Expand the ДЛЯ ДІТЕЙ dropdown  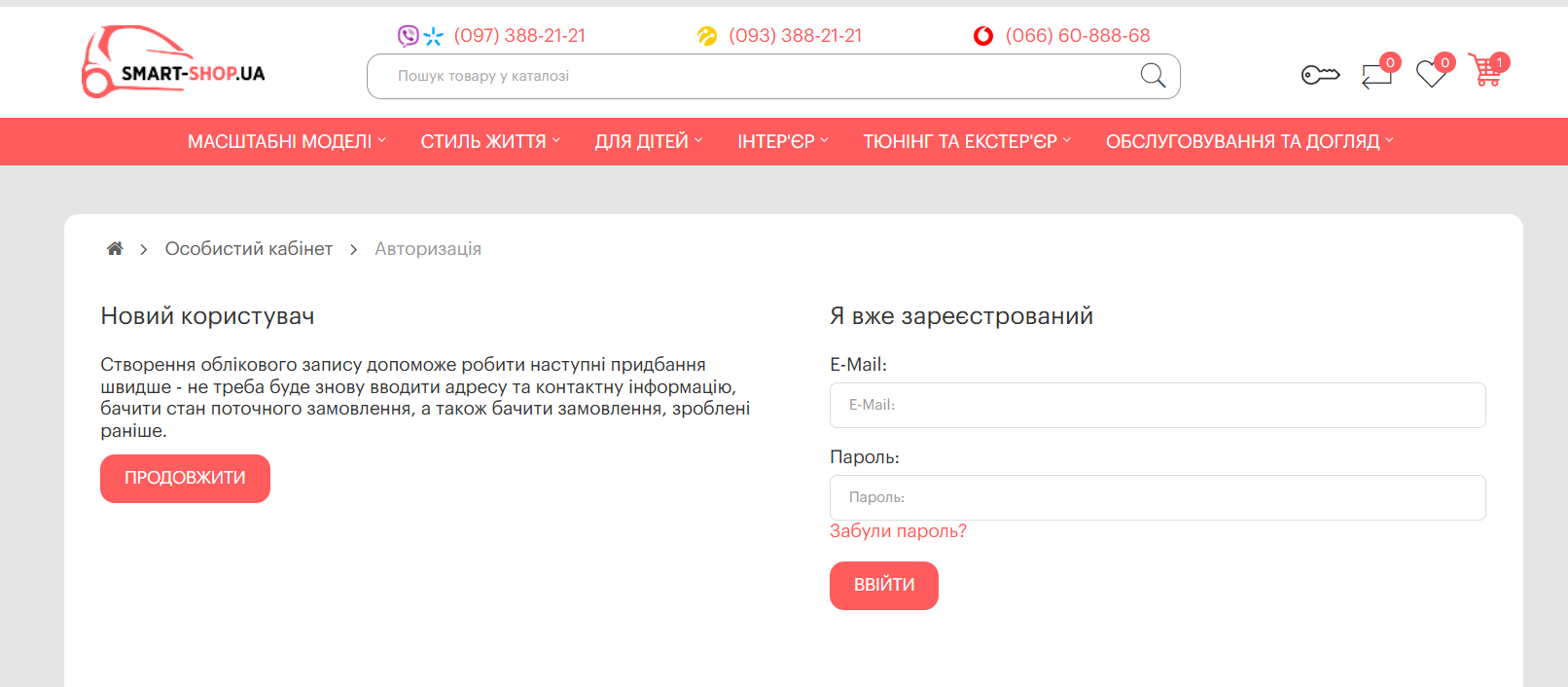coord(648,142)
